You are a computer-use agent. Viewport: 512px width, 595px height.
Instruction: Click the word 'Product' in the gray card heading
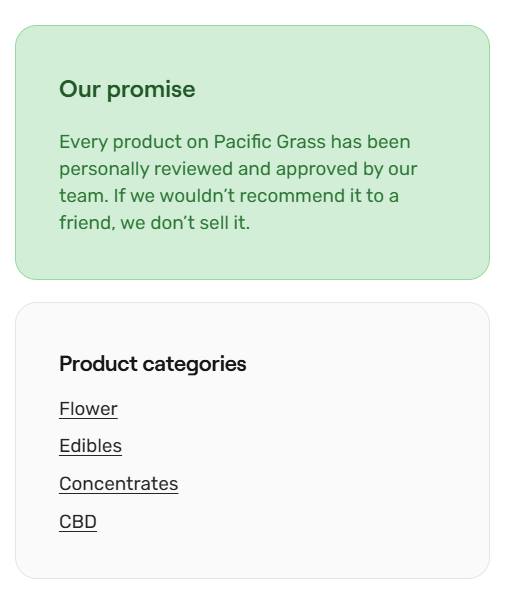98,364
